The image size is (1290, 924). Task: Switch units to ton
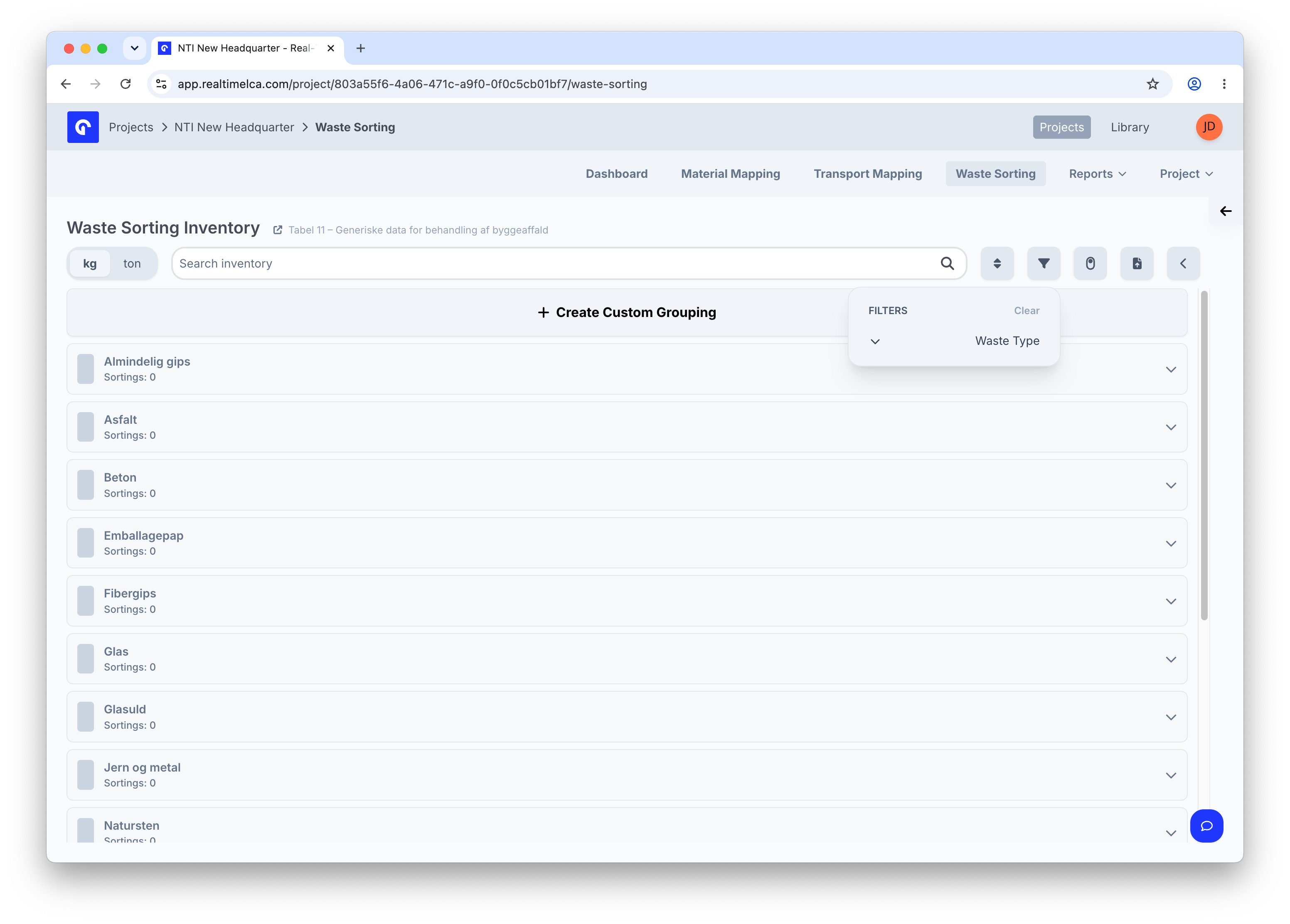132,263
